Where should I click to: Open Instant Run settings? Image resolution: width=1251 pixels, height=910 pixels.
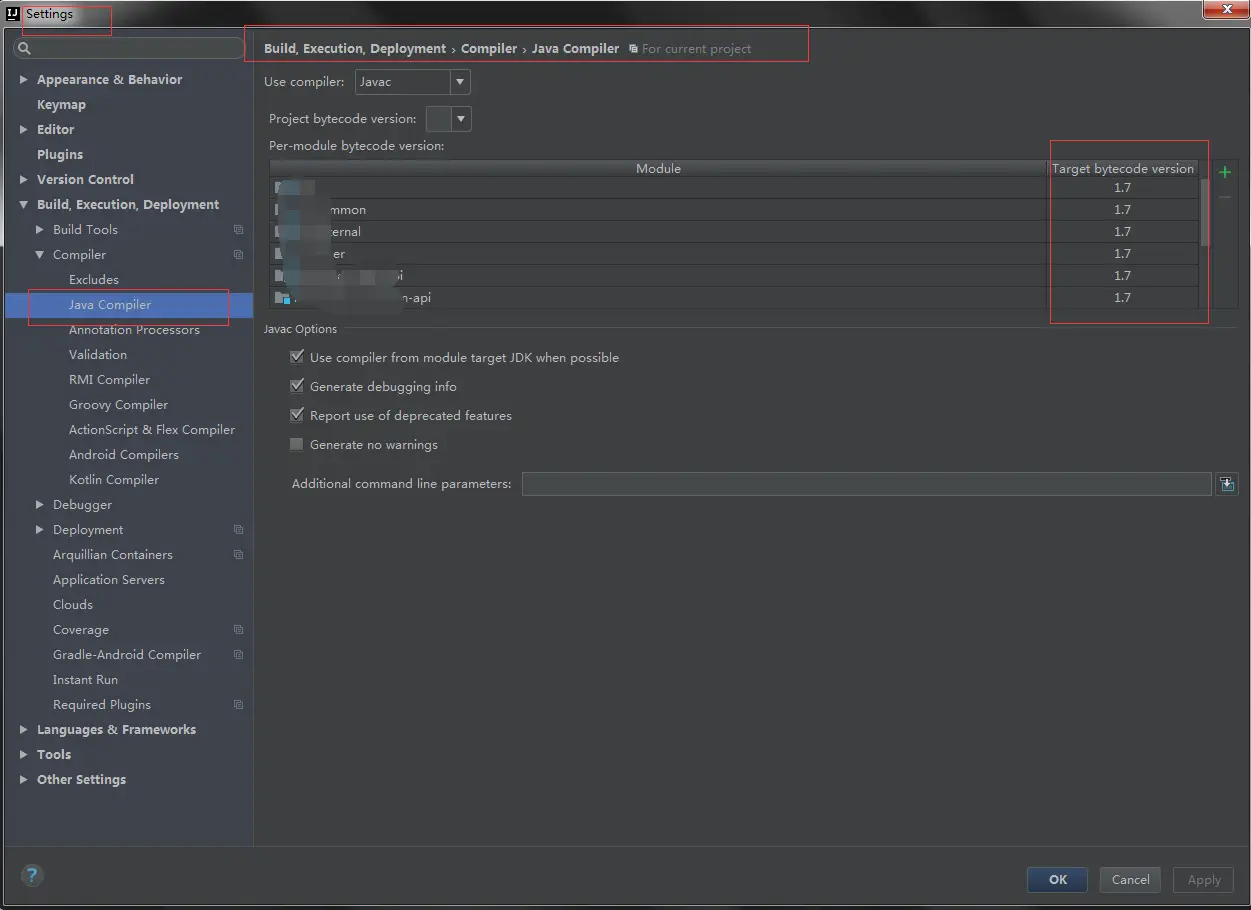85,679
